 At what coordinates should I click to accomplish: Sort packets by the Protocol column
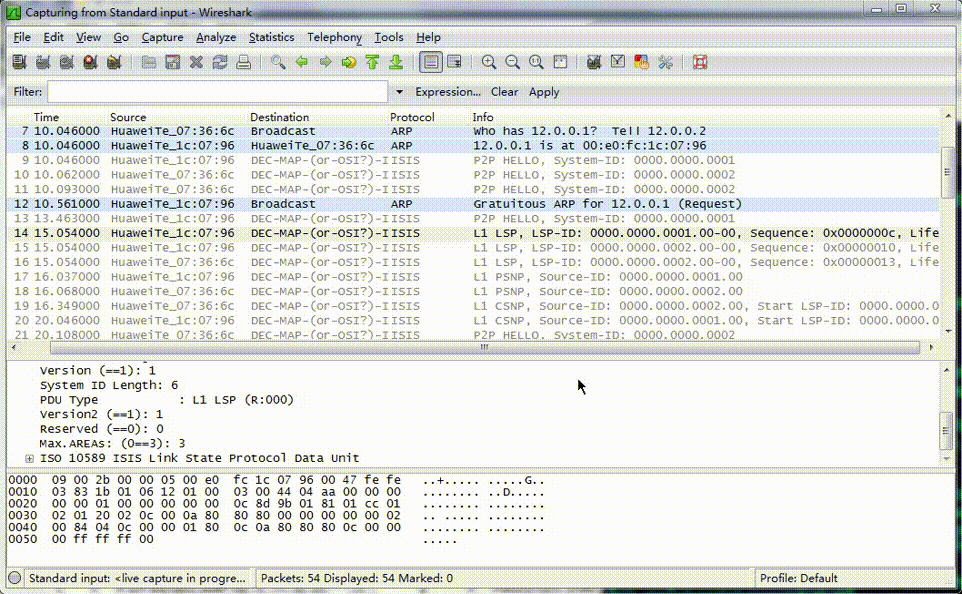tap(412, 117)
